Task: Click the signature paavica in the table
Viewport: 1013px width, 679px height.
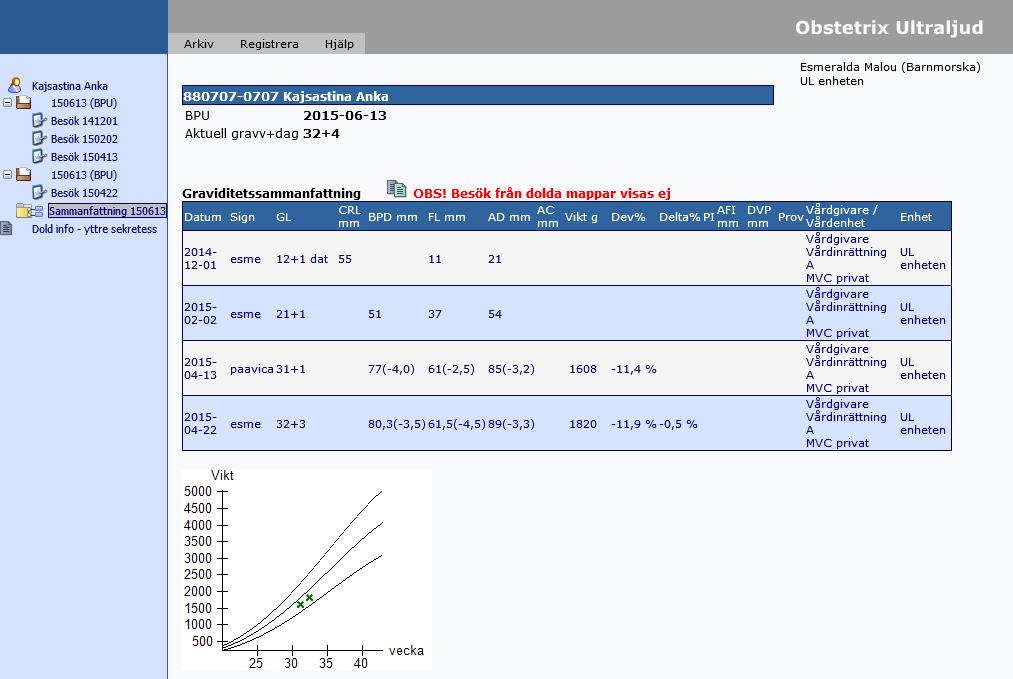Action: click(x=252, y=369)
